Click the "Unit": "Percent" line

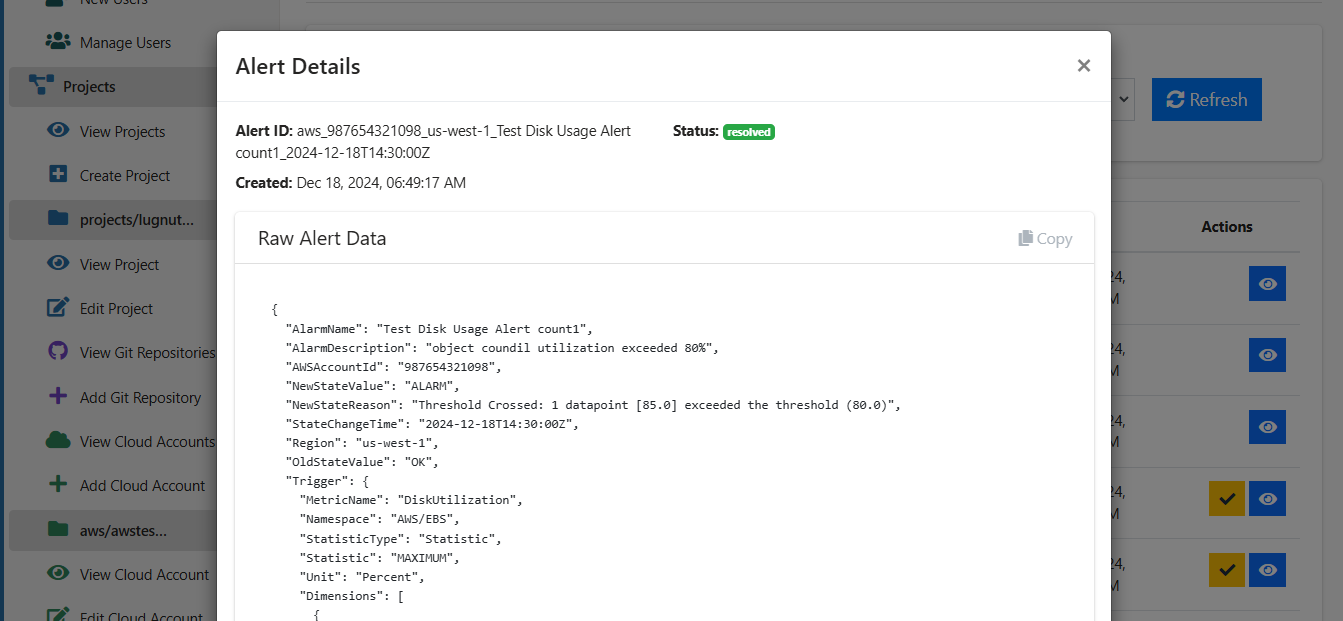362,577
